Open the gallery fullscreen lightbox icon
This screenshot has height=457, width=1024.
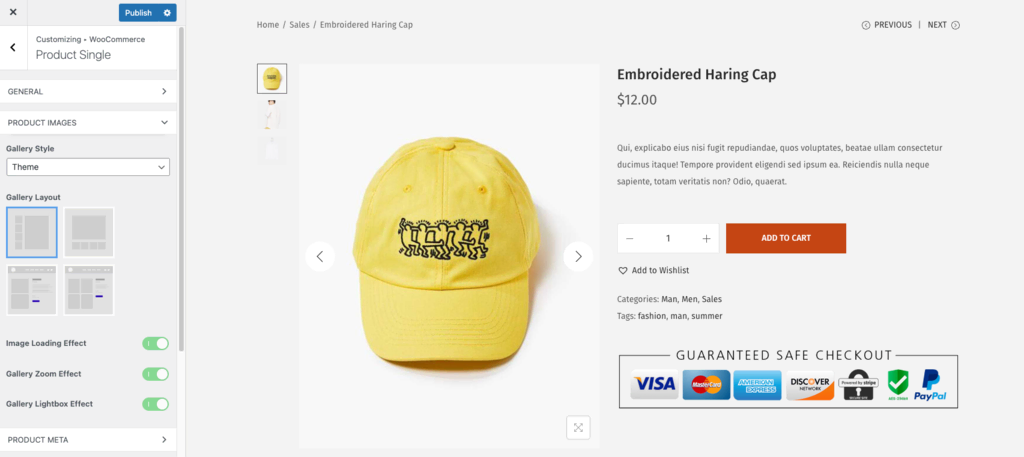click(578, 427)
